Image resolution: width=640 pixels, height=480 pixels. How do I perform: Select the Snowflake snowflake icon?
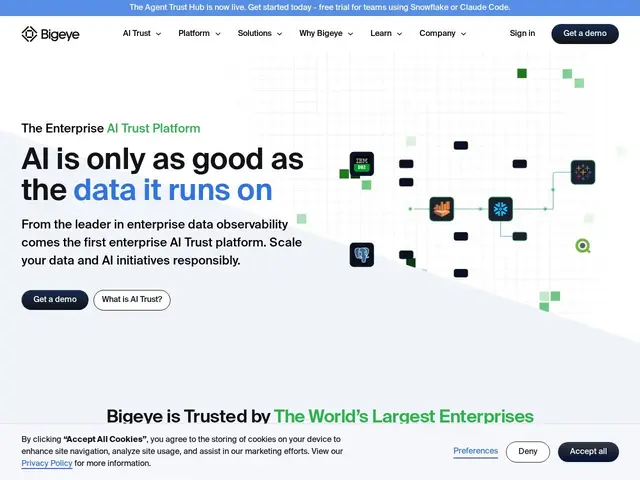(500, 209)
